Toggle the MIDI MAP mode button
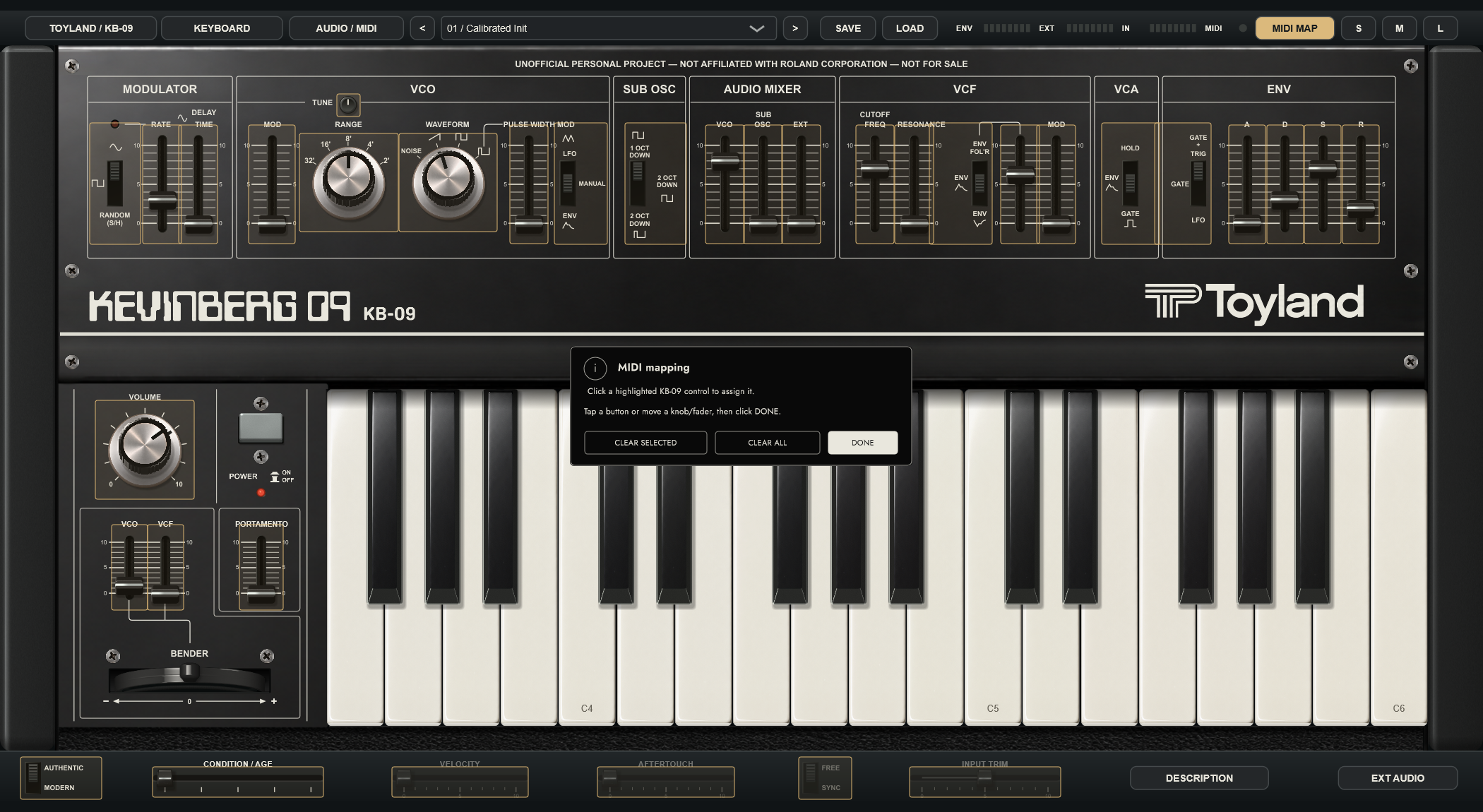This screenshot has width=1483, height=812. click(1294, 28)
